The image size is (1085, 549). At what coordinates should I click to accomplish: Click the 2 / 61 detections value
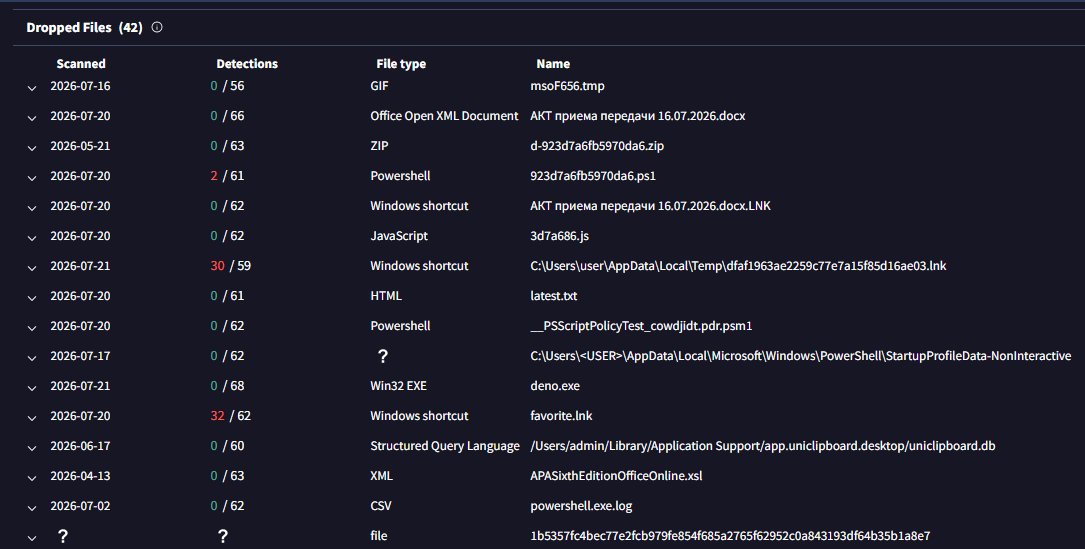click(x=227, y=176)
